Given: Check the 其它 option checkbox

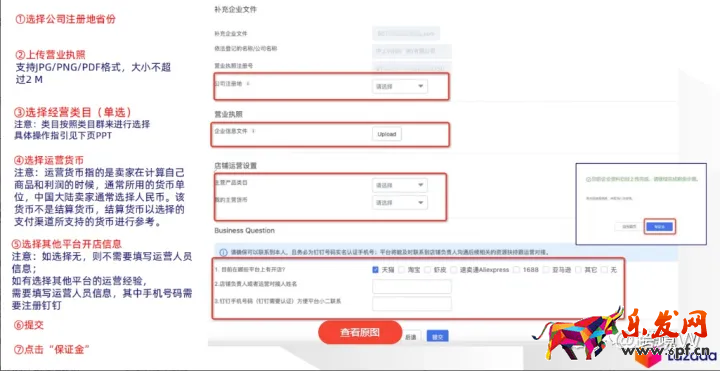Looking at the screenshot, I should [x=578, y=270].
